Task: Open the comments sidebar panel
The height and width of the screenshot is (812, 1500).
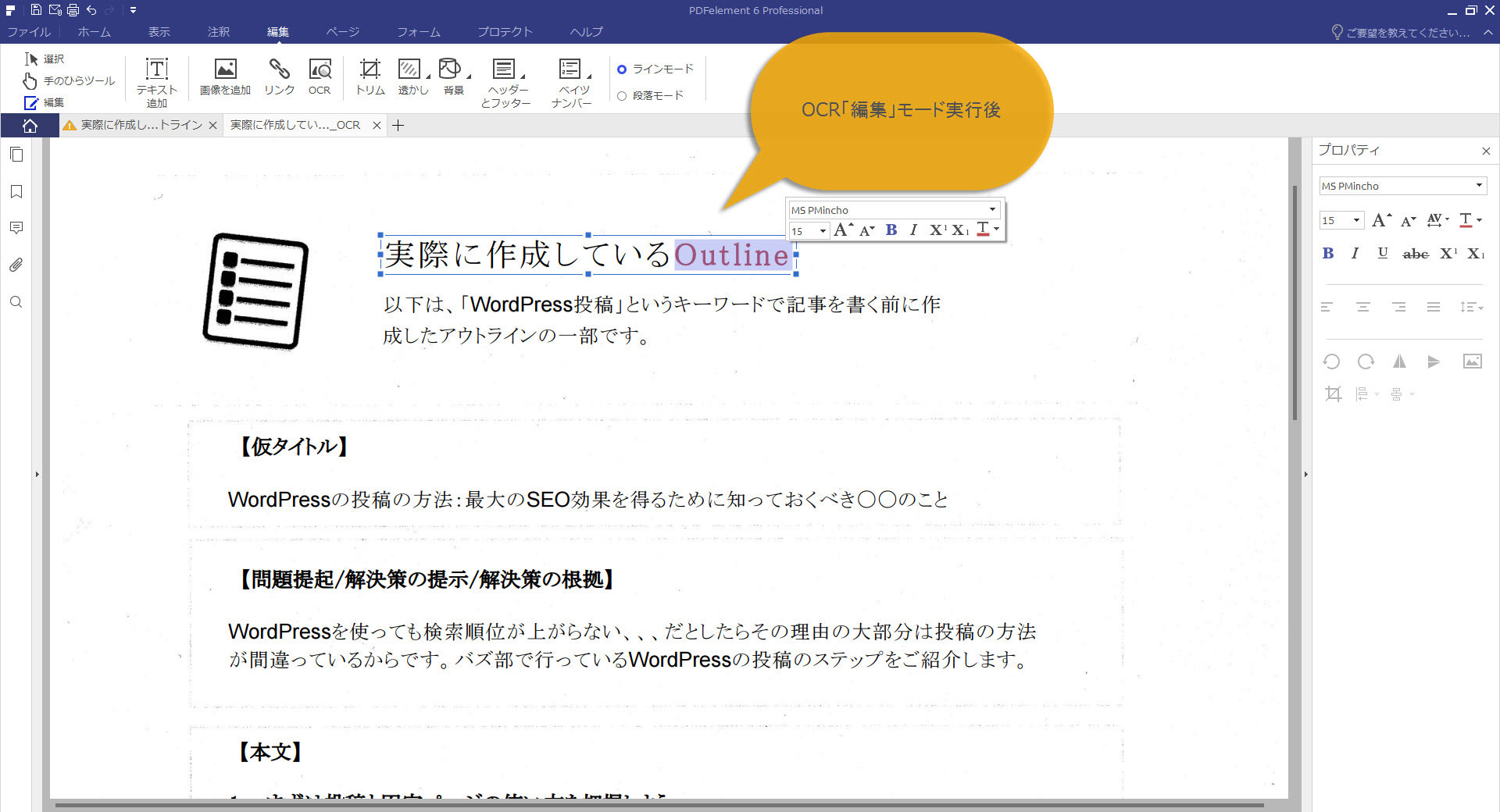Action: coord(16,228)
